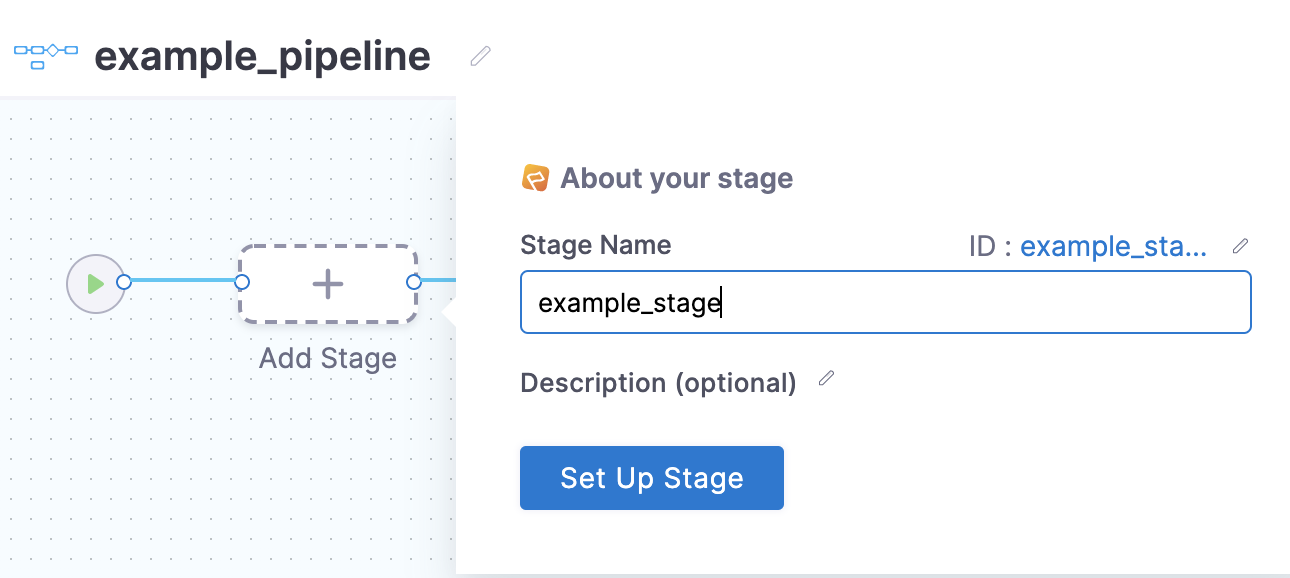Click the Set Up Stage button

652,478
